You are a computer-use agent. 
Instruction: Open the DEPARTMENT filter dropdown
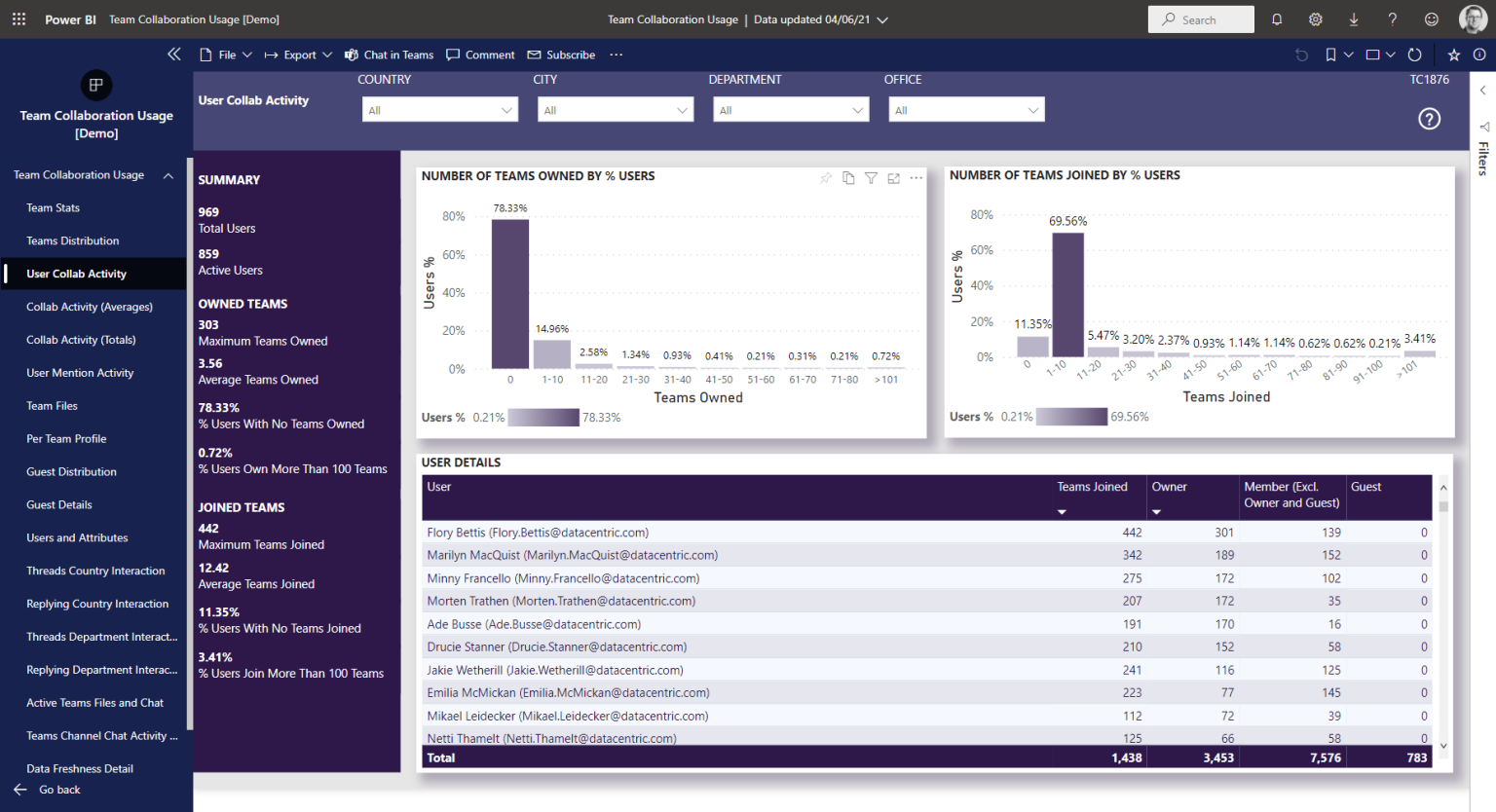[x=791, y=110]
